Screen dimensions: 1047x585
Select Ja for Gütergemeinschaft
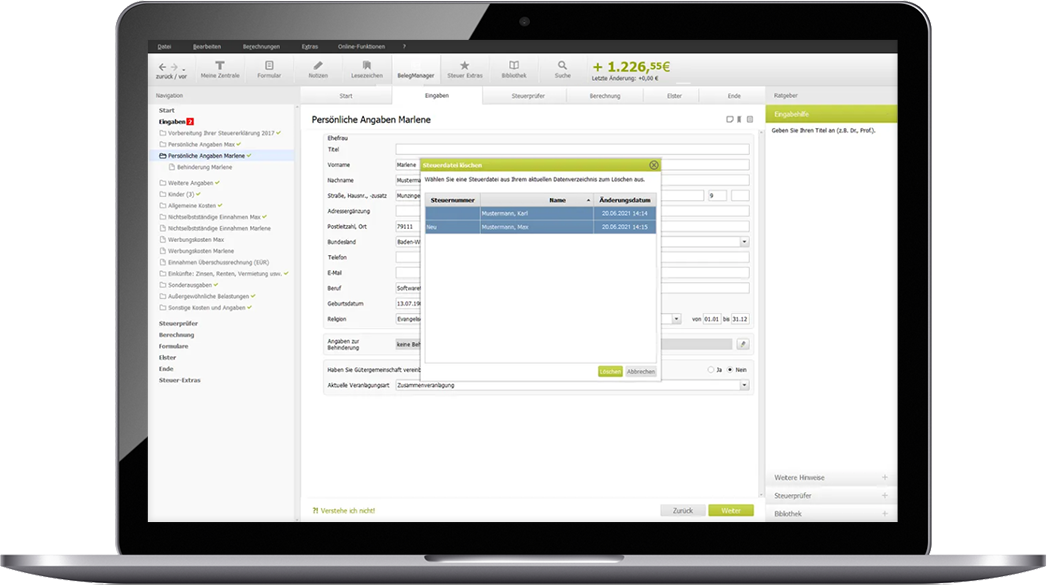(x=709, y=369)
